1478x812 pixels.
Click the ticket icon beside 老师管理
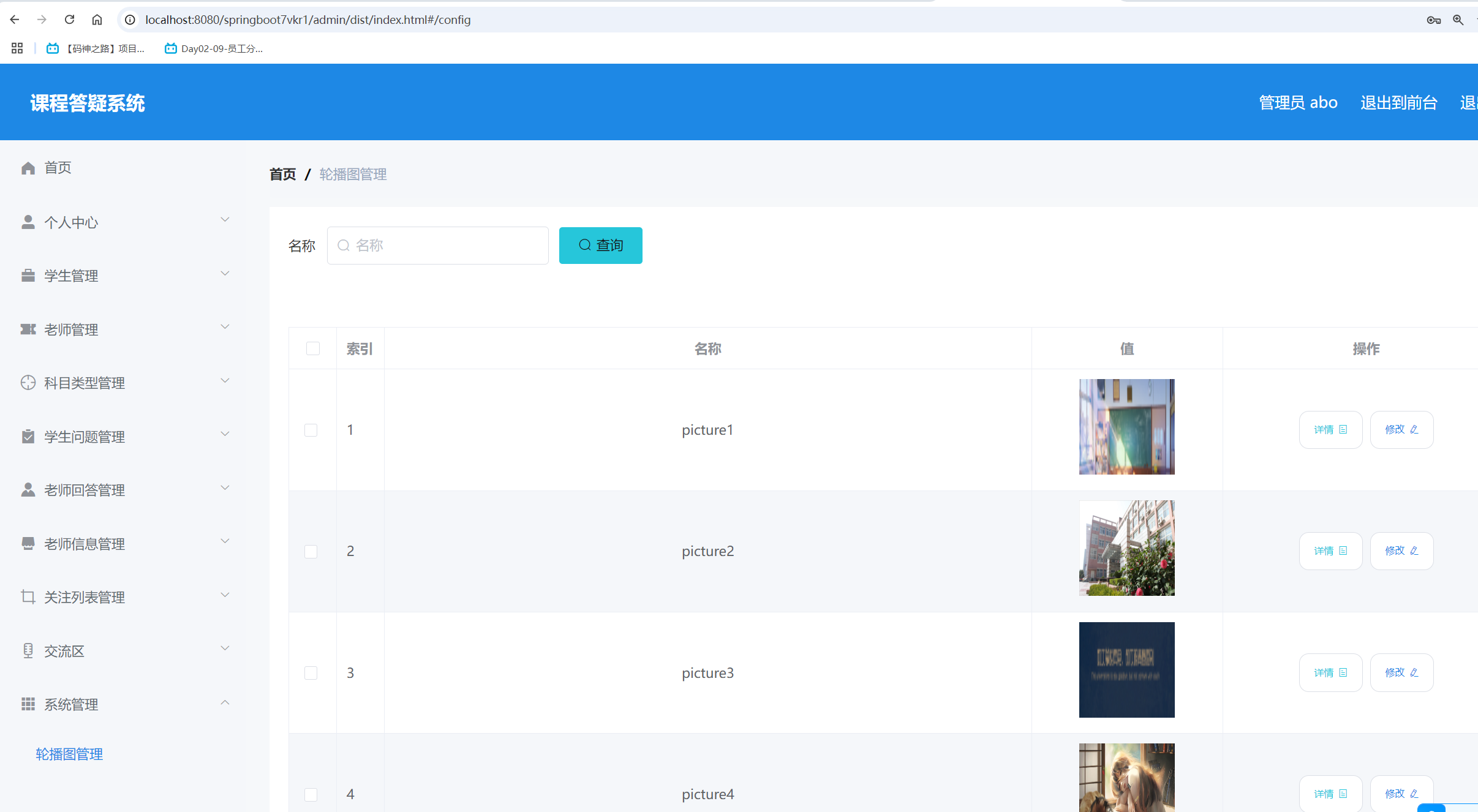coord(28,329)
